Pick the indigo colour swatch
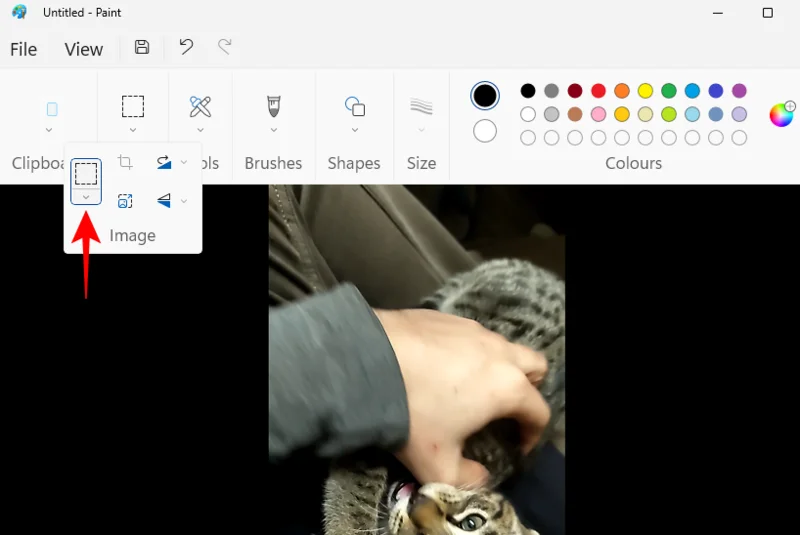 click(716, 91)
